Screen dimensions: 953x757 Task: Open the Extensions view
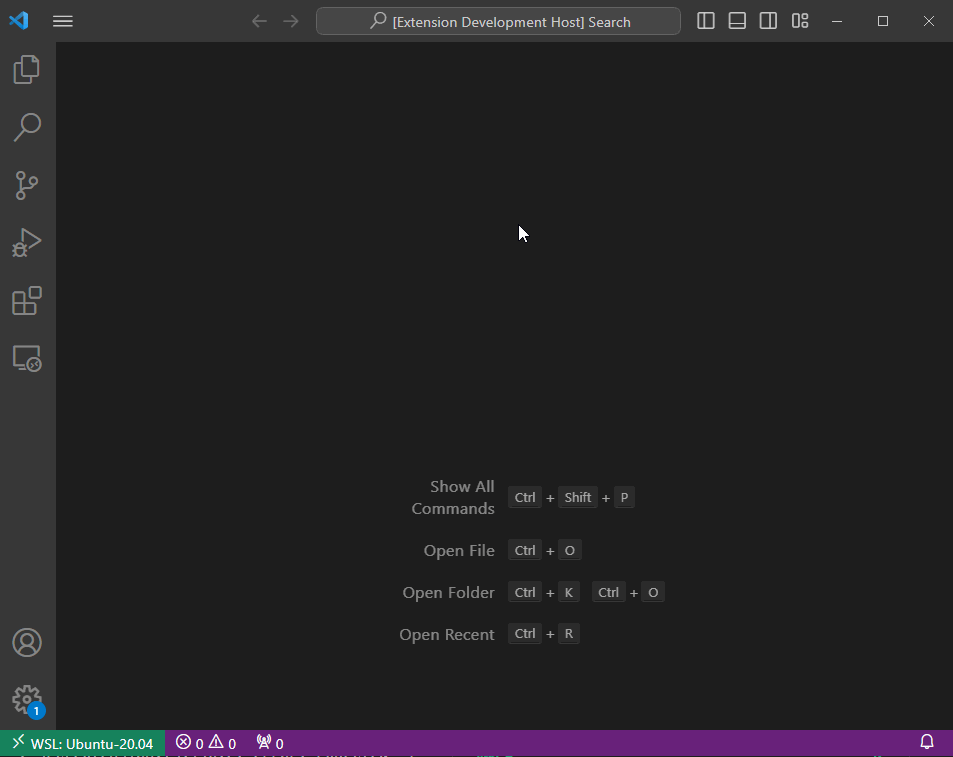pos(27,301)
